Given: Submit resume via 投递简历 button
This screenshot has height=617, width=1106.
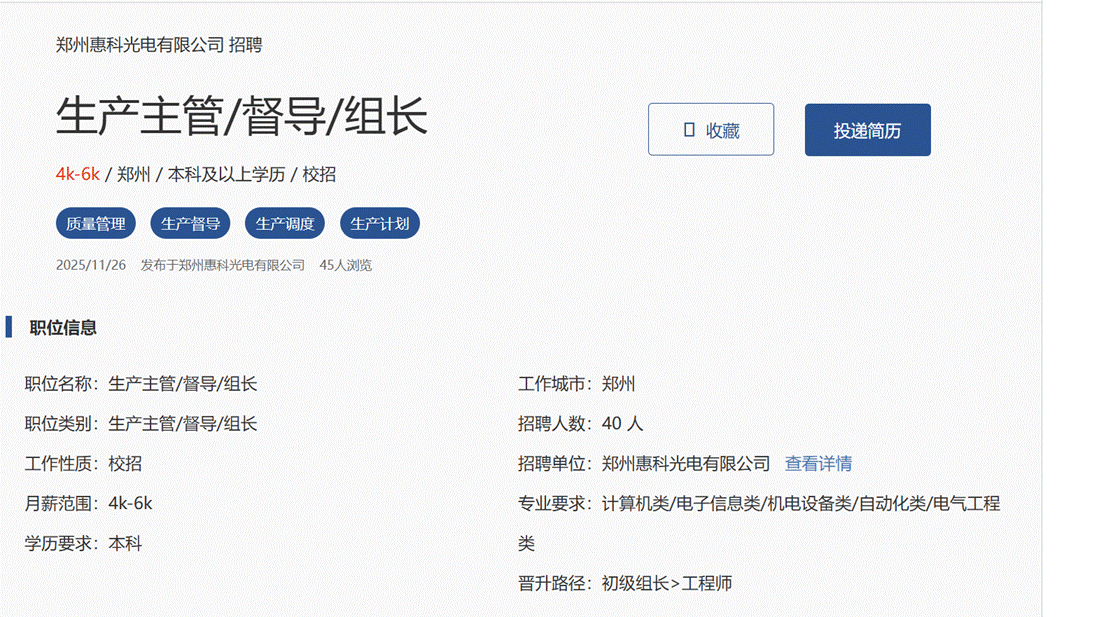Looking at the screenshot, I should point(867,130).
